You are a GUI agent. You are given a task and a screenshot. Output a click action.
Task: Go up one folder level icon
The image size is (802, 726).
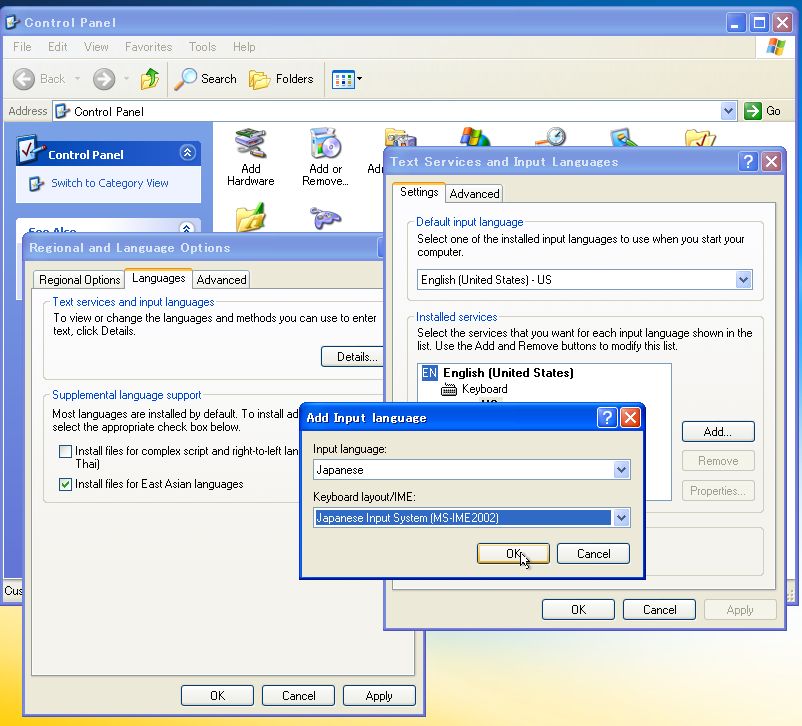click(150, 79)
